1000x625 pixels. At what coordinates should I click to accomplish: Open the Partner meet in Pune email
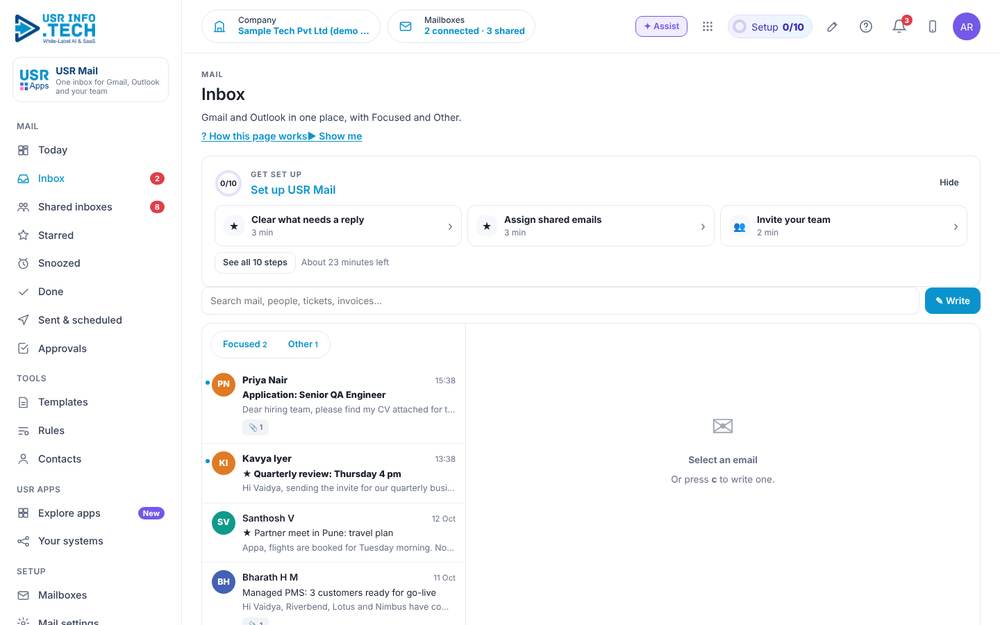(334, 533)
